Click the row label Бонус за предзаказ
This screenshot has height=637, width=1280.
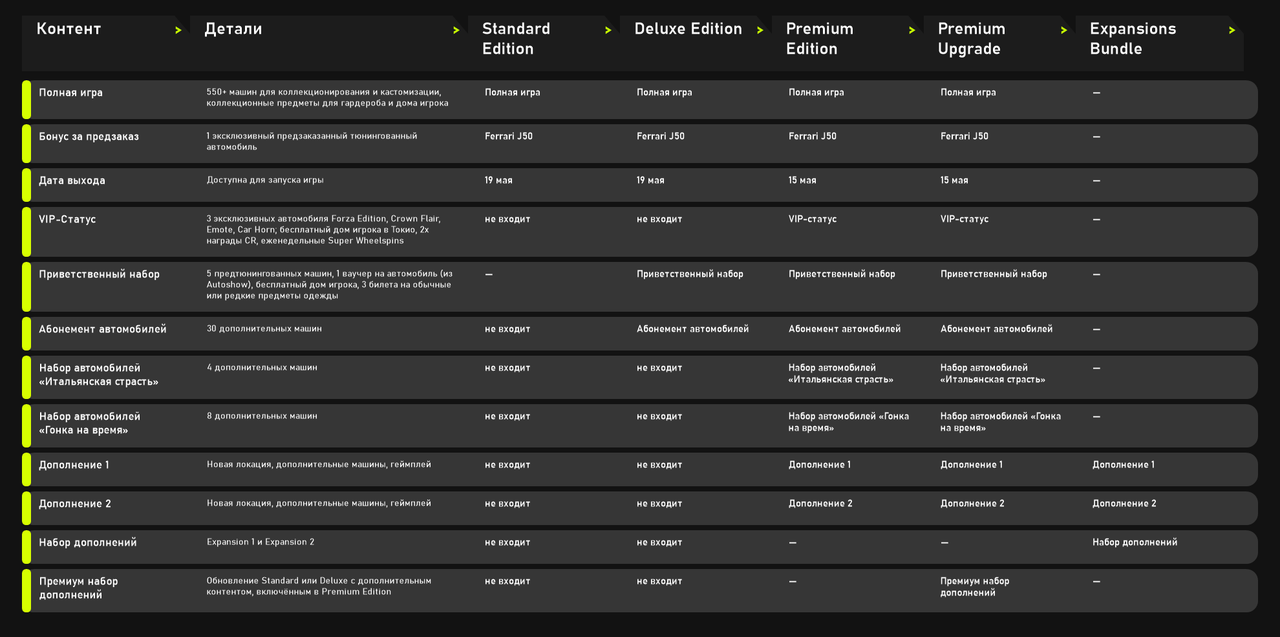[x=89, y=136]
